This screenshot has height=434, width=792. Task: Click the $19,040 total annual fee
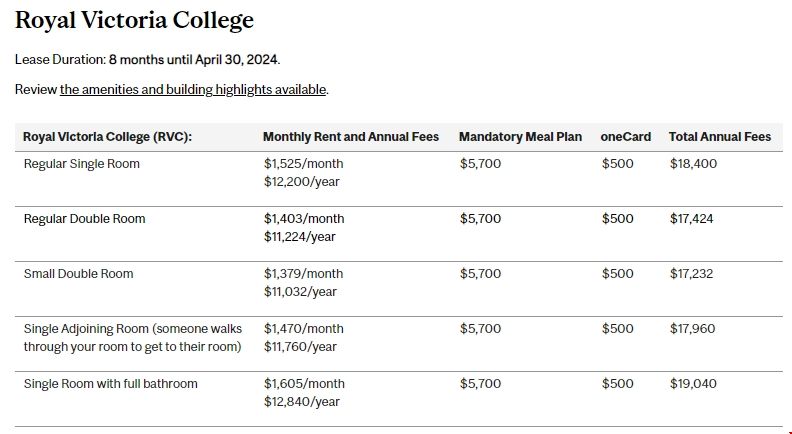pos(693,383)
